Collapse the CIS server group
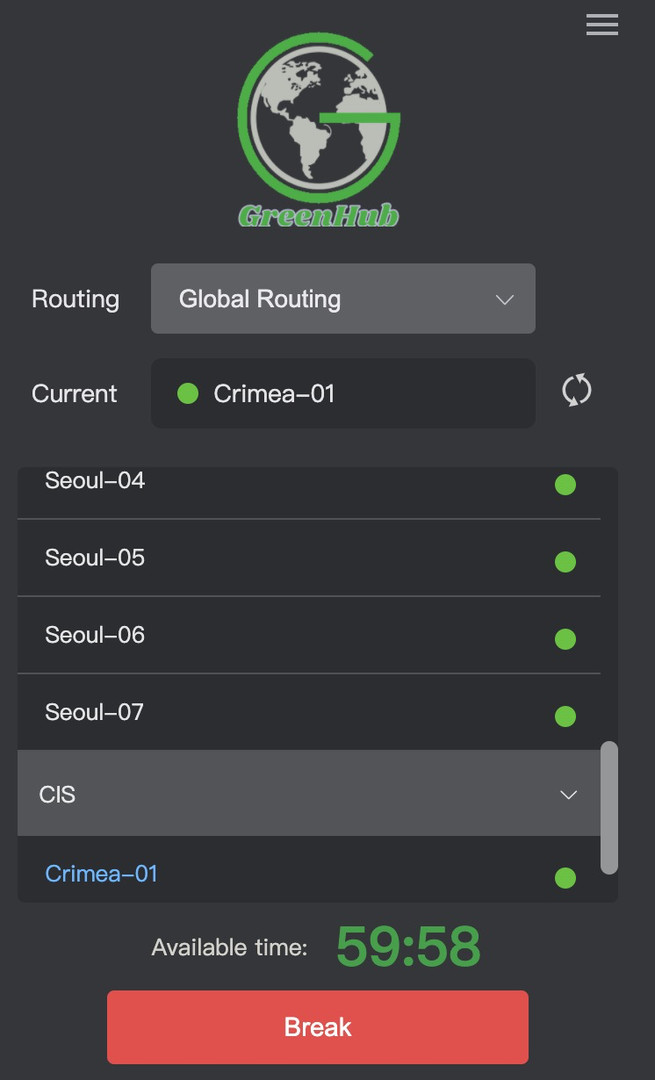The image size is (655, 1080). tap(568, 795)
